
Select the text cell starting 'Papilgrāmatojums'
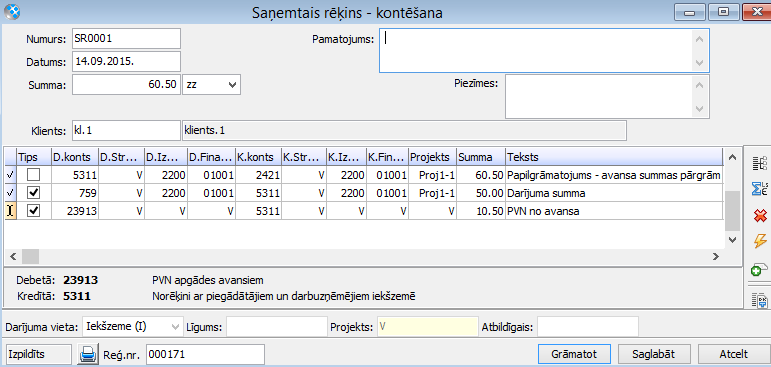pyautogui.click(x=614, y=175)
